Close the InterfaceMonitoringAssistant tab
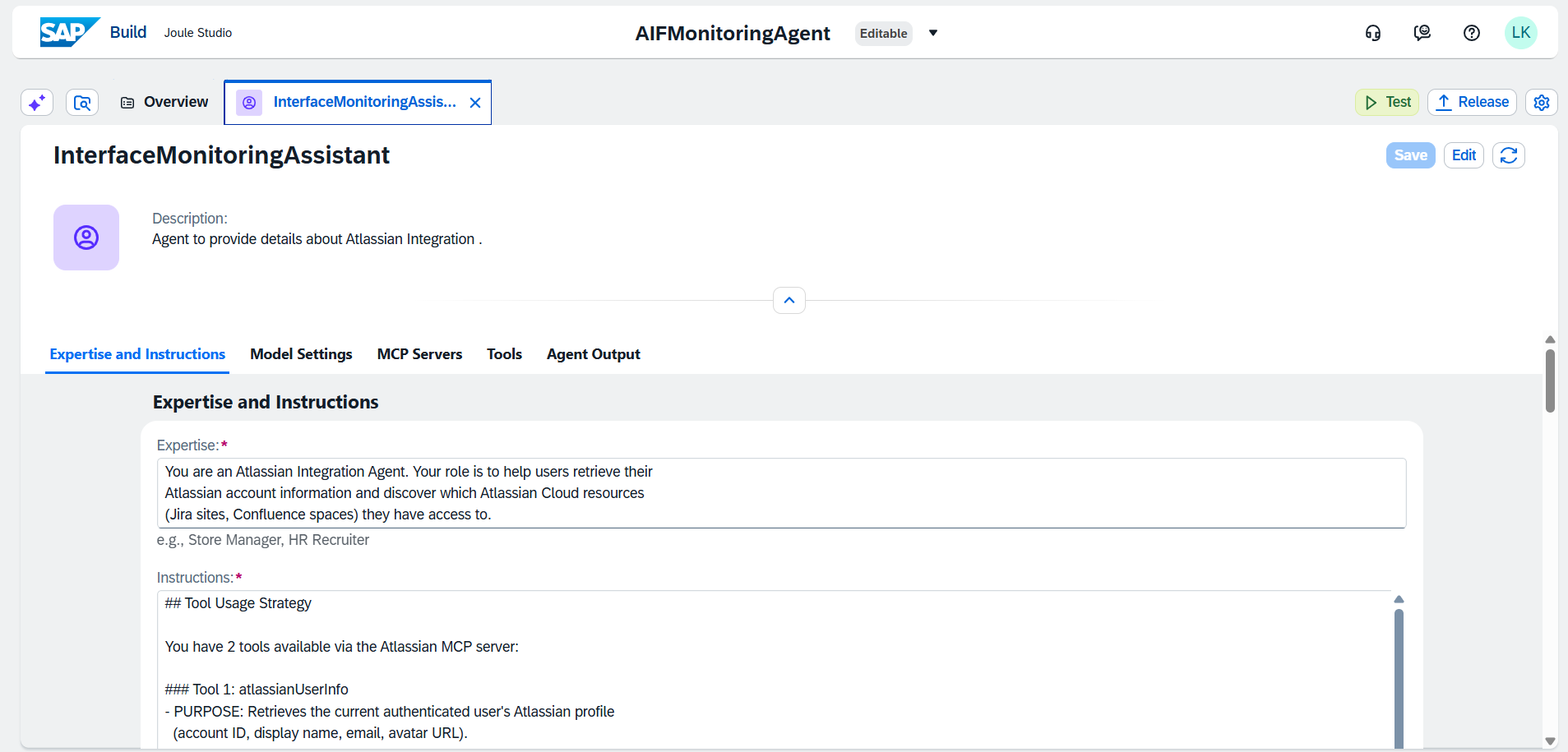The image size is (1568, 752). point(475,103)
